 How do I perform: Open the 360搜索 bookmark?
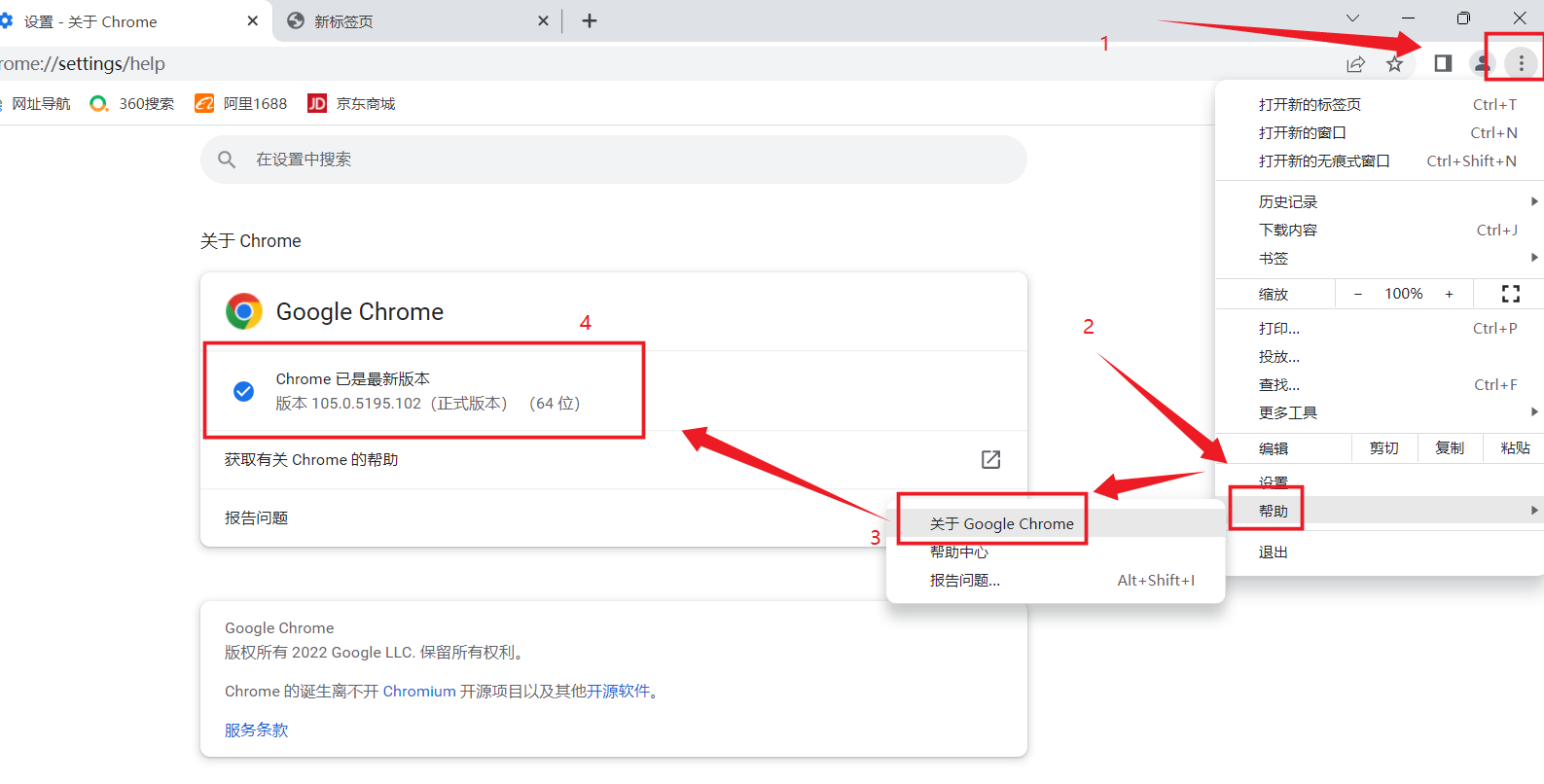[x=132, y=103]
